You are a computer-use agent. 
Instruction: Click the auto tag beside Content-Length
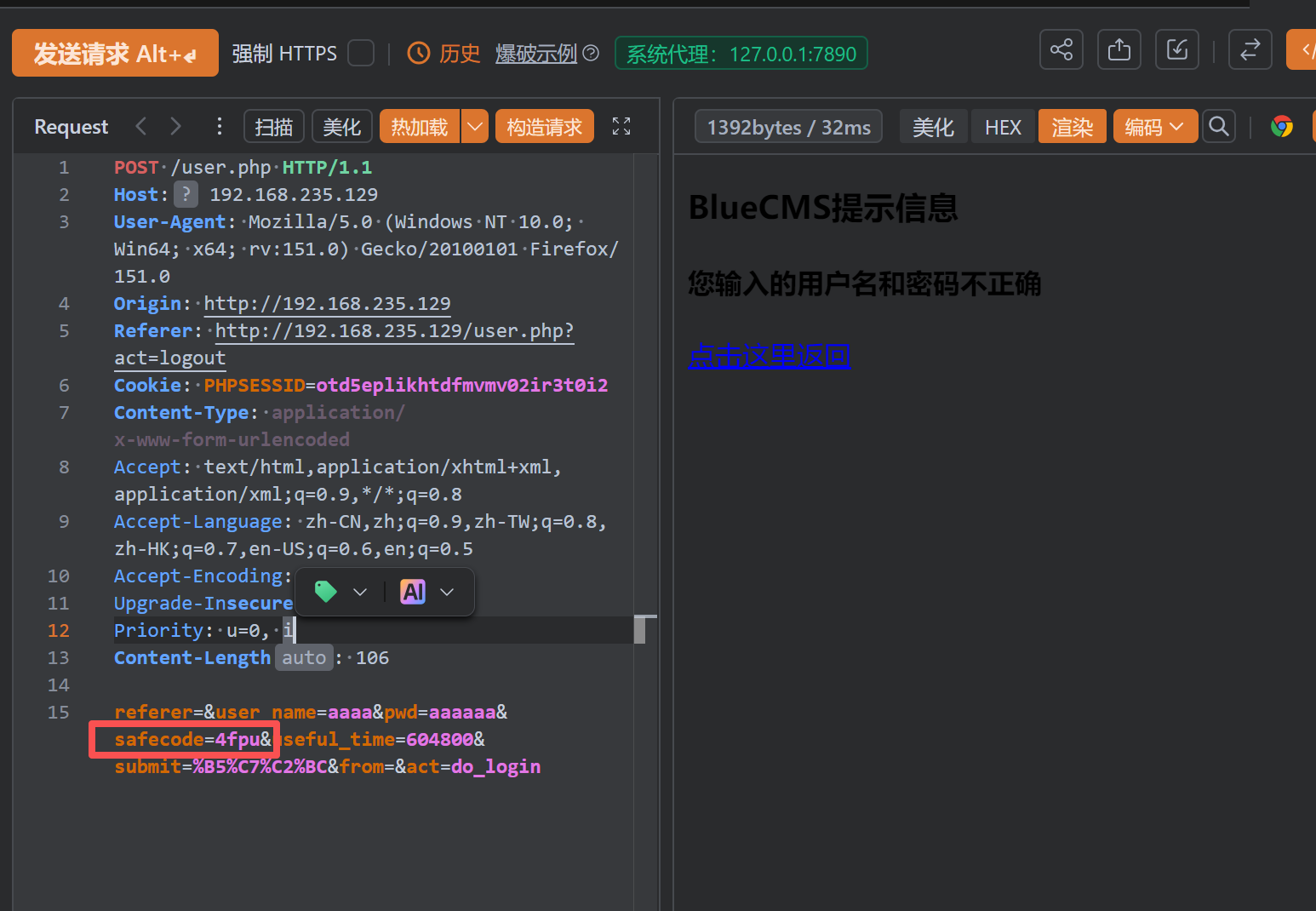pyautogui.click(x=304, y=657)
